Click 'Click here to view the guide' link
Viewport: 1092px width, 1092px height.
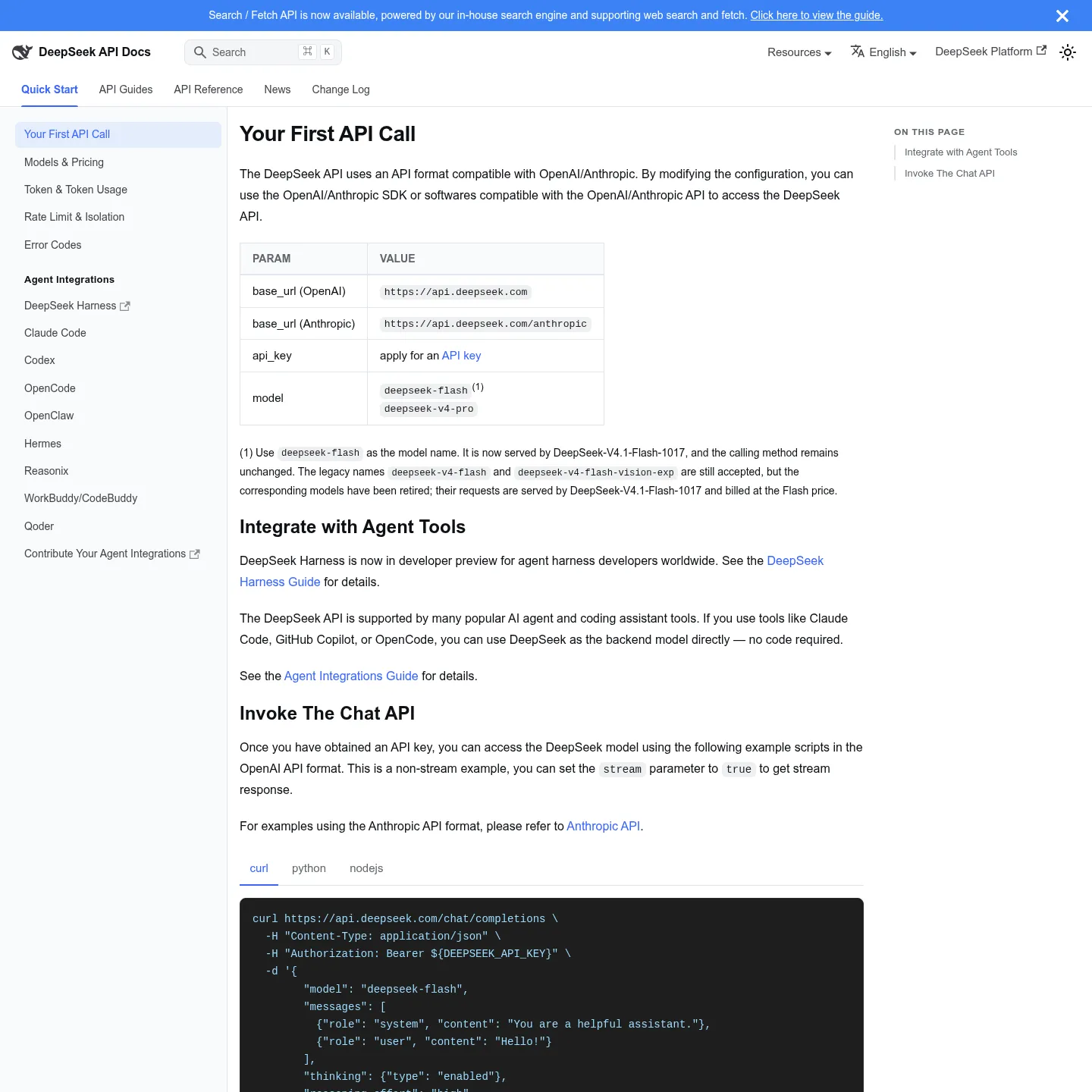tap(817, 15)
